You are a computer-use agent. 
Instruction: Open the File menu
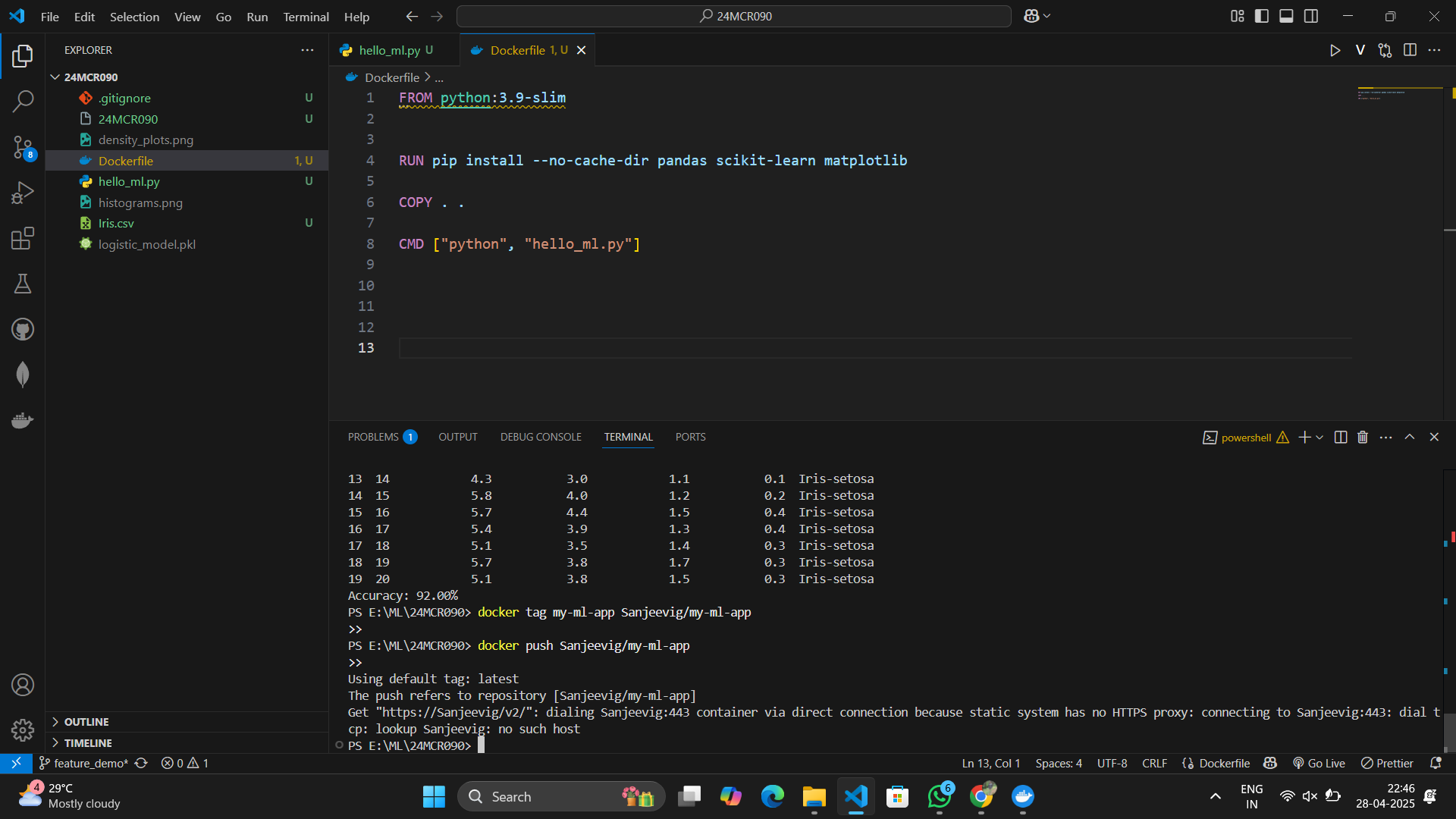pyautogui.click(x=50, y=17)
